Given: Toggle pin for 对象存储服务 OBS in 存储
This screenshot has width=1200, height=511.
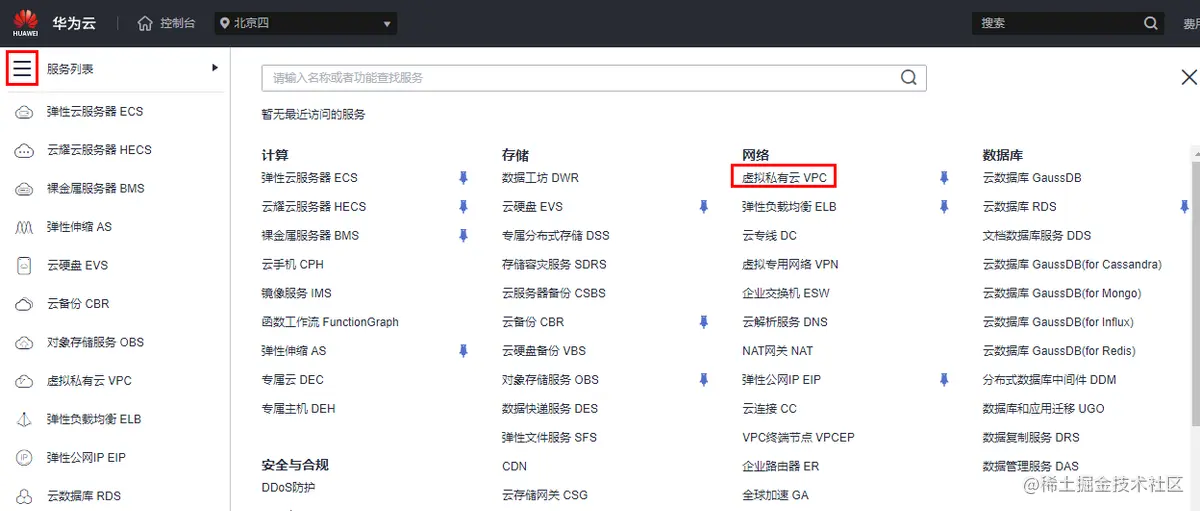Looking at the screenshot, I should (x=704, y=380).
